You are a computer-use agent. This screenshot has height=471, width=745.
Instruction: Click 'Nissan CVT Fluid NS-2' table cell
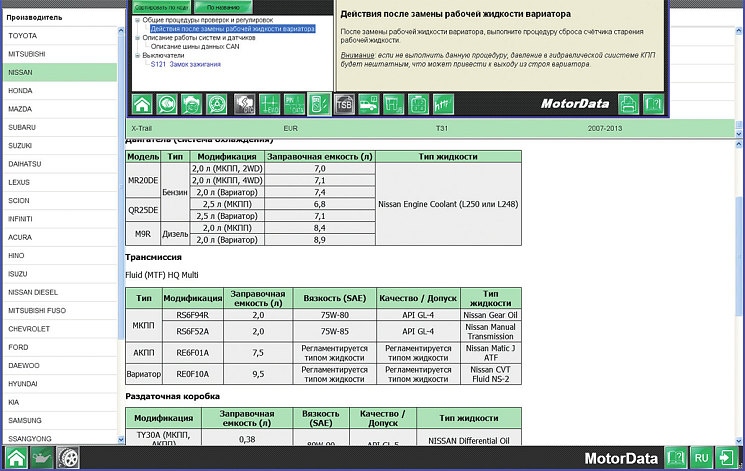490,374
